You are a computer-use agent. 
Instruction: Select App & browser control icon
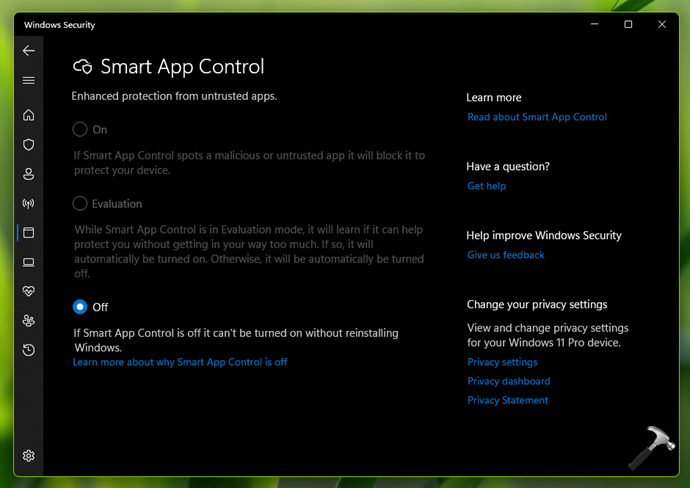point(29,232)
